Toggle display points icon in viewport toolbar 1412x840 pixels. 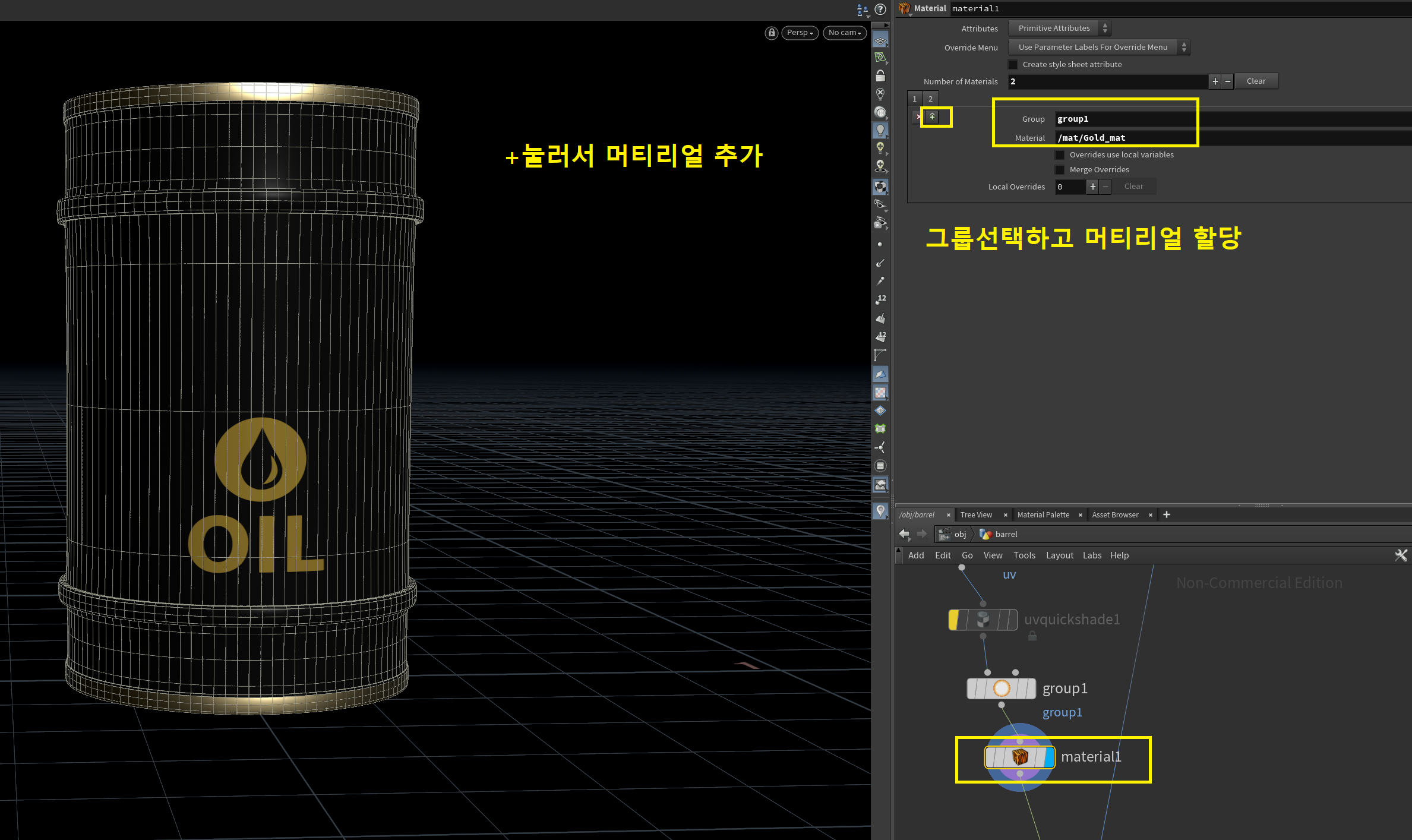pos(880,244)
